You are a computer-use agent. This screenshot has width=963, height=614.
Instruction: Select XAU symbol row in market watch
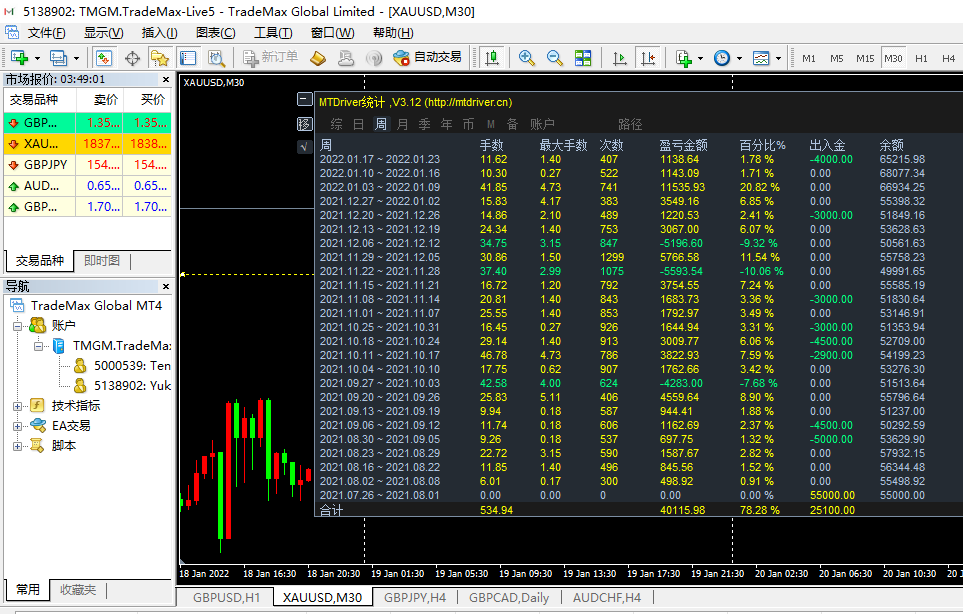[x=87, y=144]
